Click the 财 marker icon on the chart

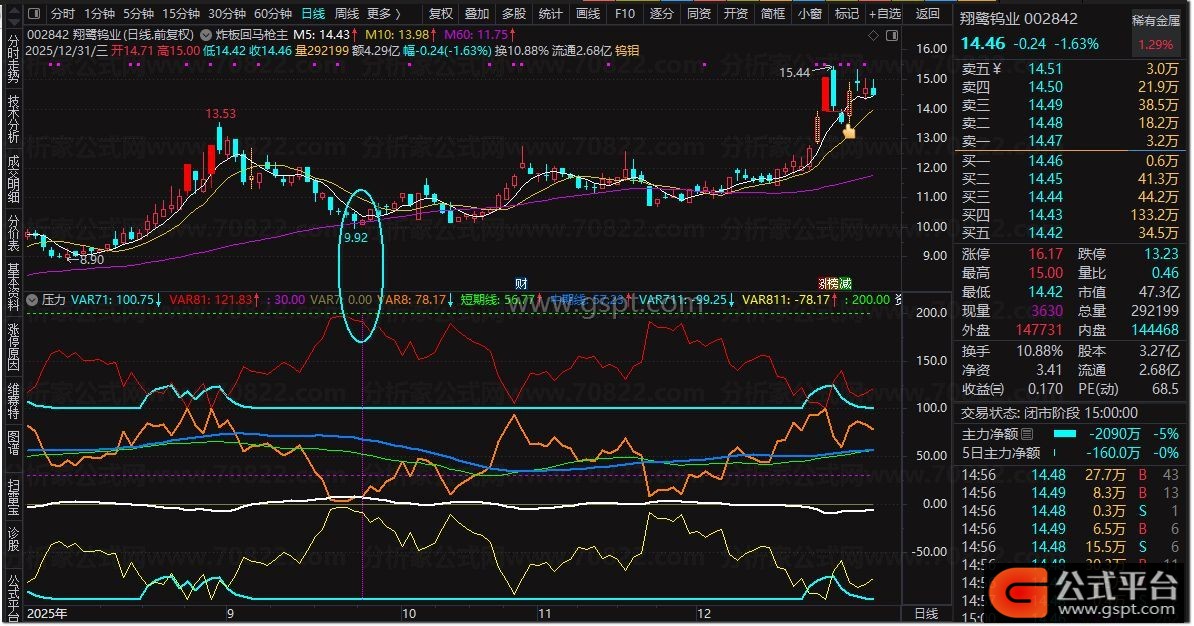tap(521, 284)
